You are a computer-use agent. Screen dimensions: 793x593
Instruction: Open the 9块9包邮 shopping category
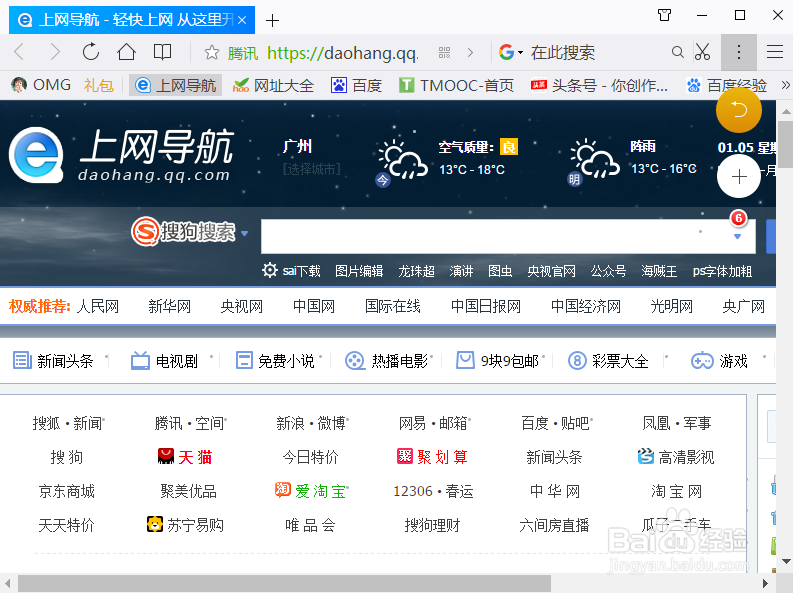click(x=498, y=361)
